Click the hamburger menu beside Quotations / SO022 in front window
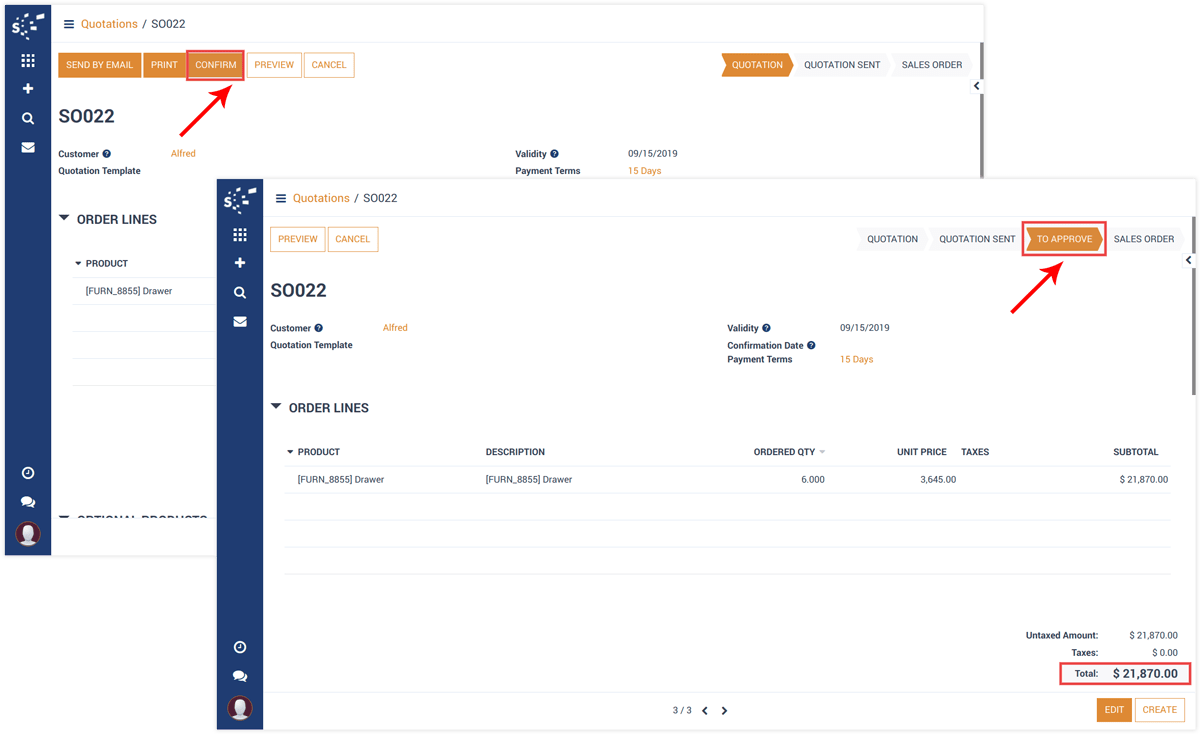 281,199
